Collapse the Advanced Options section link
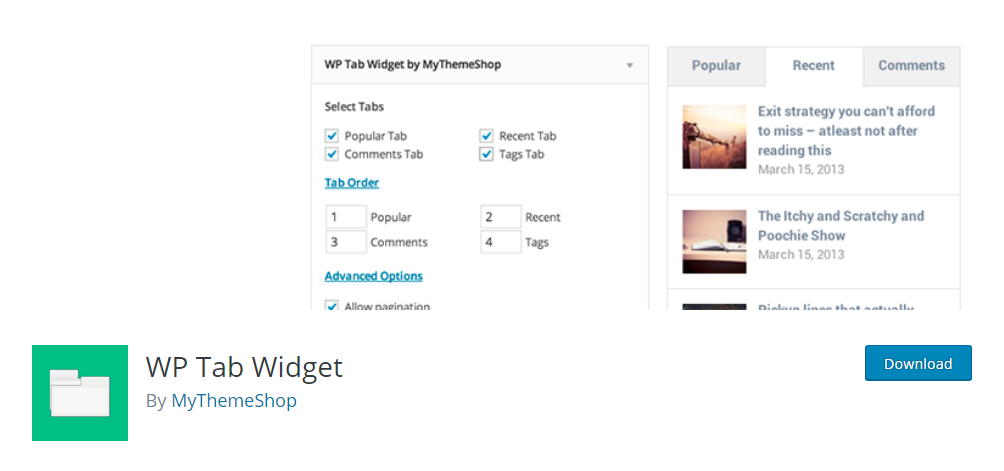The height and width of the screenshot is (471, 1004). pyautogui.click(x=373, y=276)
